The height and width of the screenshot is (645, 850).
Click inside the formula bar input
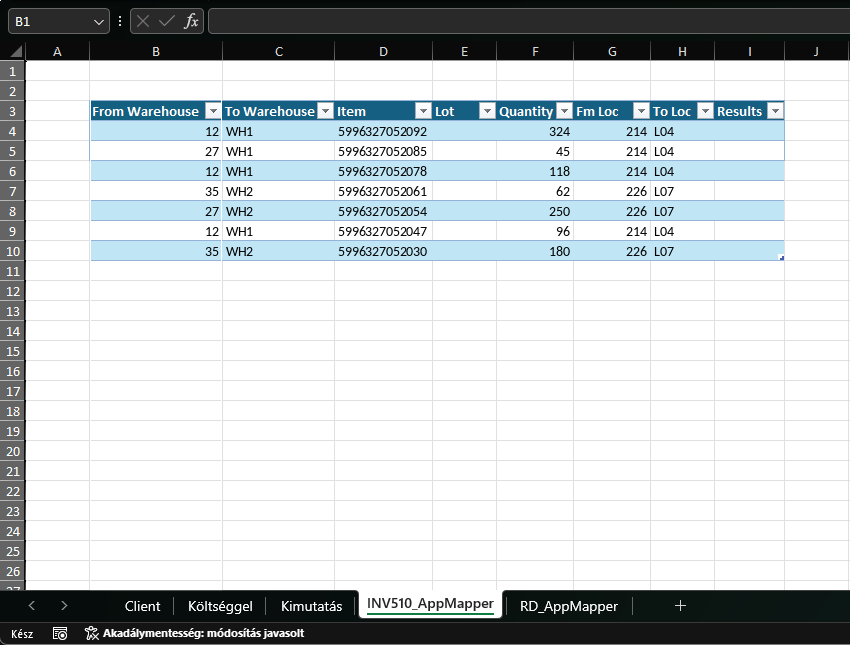tap(529, 21)
